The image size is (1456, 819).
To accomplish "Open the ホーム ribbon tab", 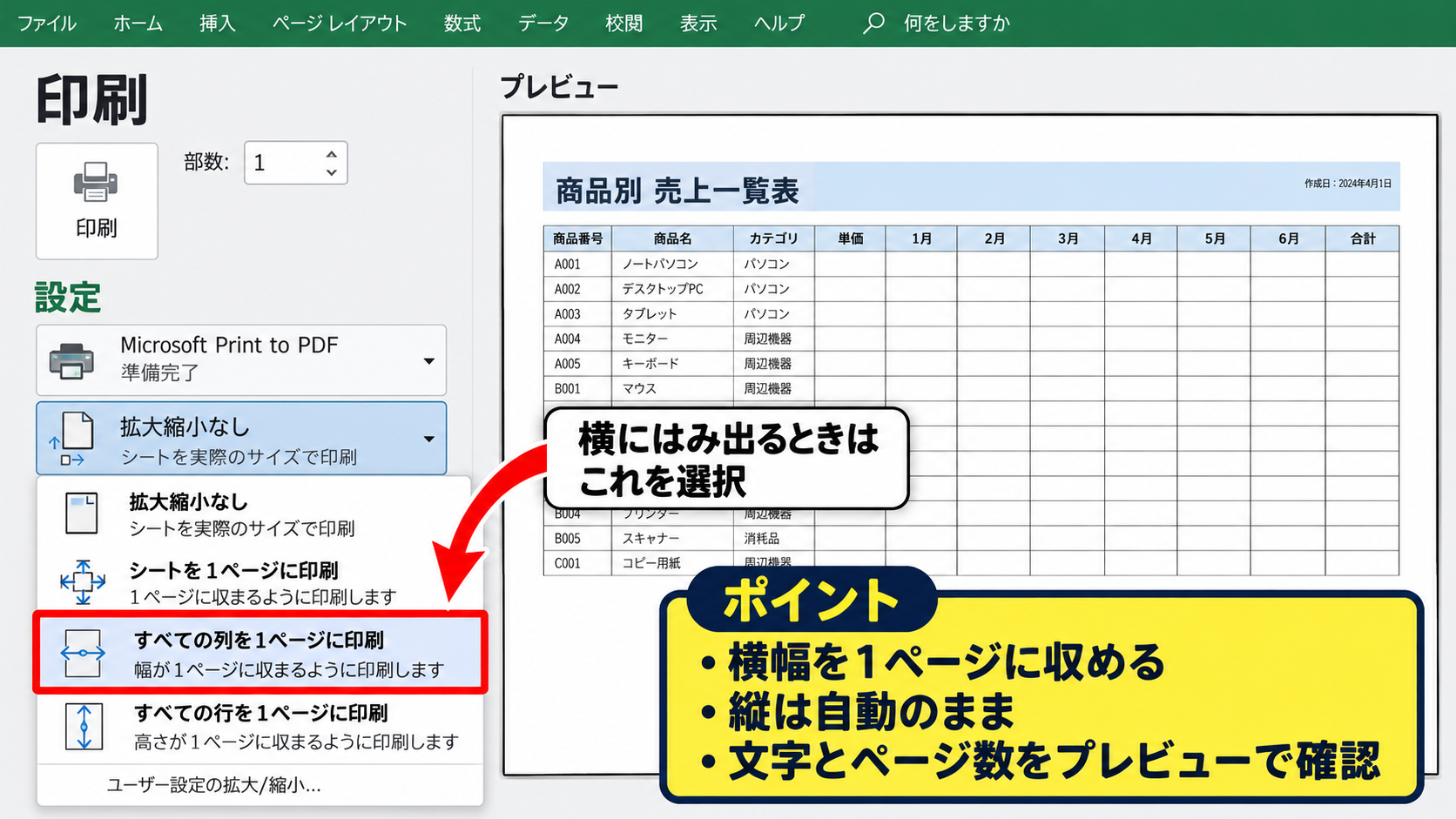I will click(138, 23).
